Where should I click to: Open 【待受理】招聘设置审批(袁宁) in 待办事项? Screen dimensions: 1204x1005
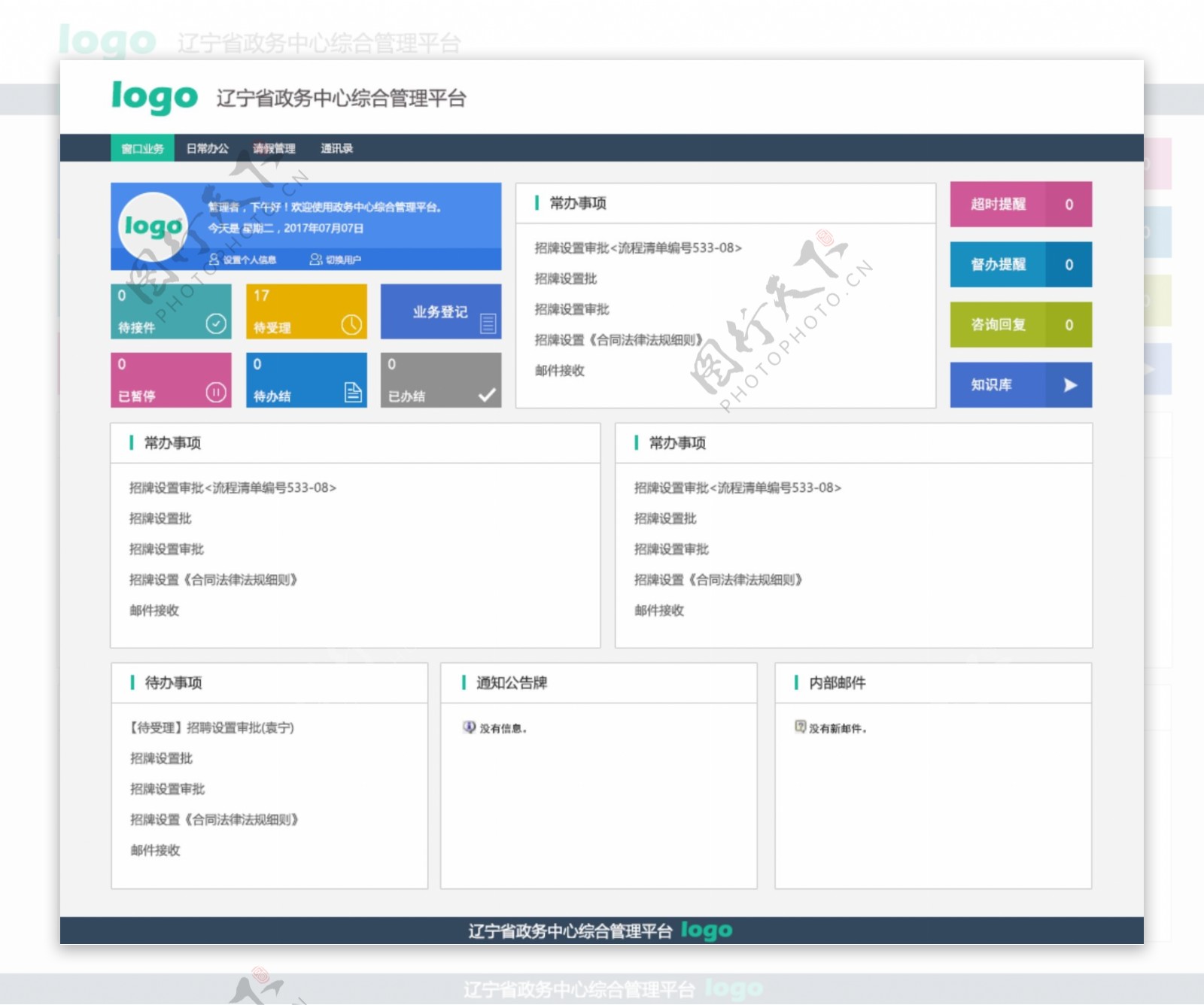click(211, 727)
